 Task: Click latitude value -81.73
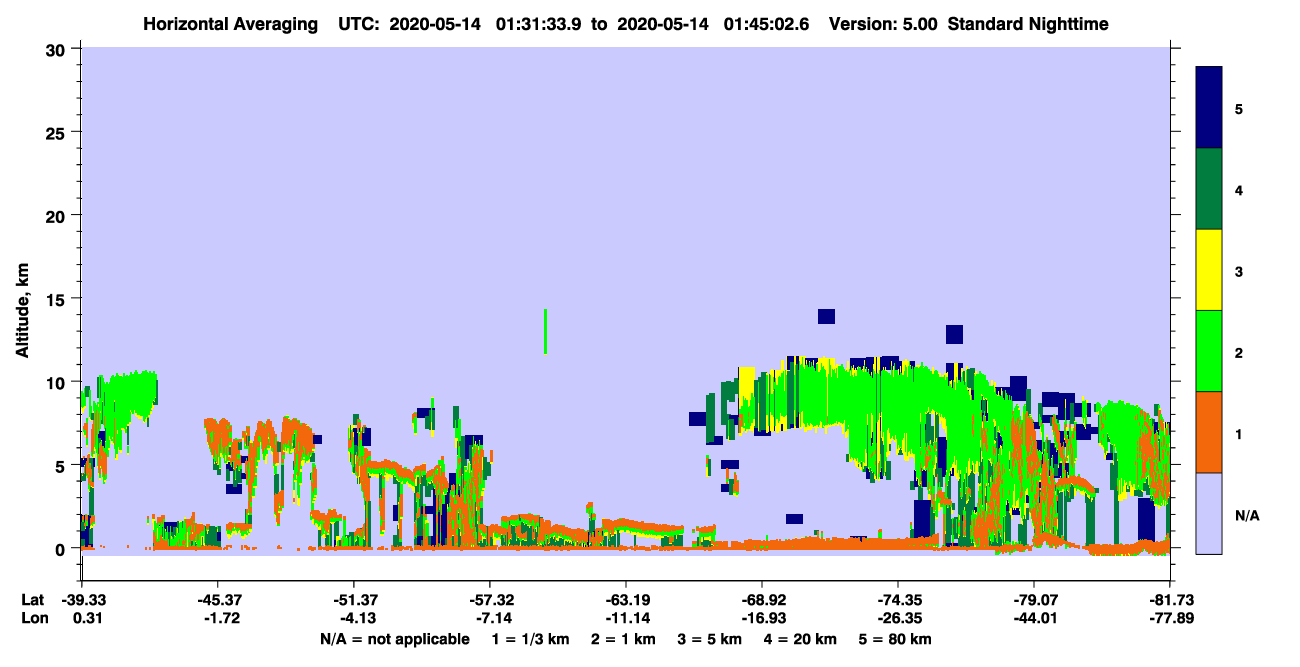(1170, 600)
